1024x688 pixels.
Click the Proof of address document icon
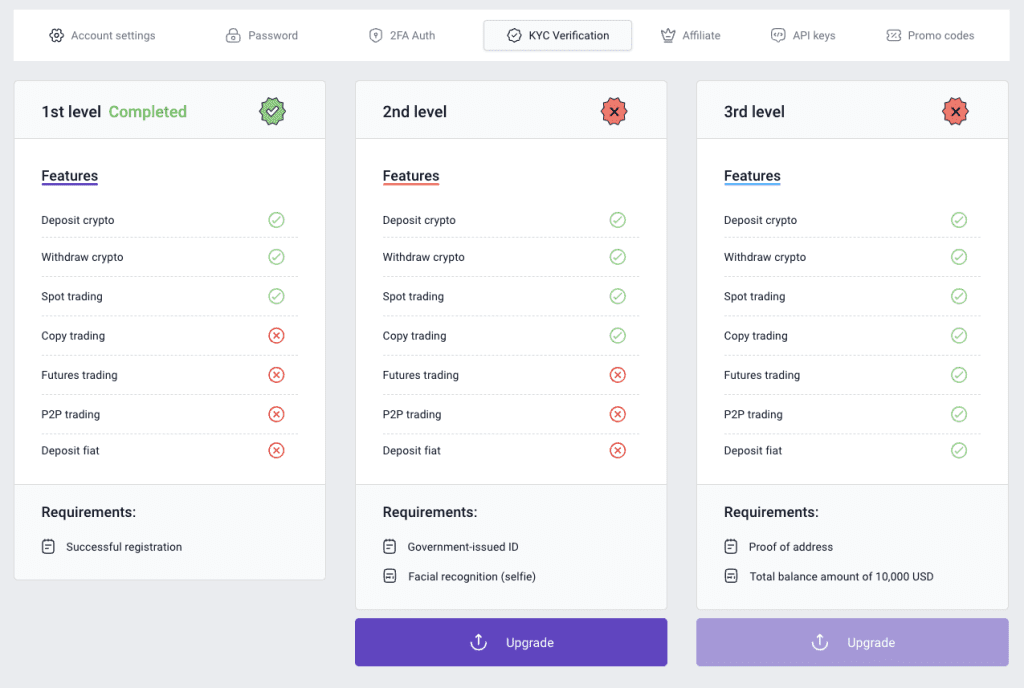click(x=731, y=547)
